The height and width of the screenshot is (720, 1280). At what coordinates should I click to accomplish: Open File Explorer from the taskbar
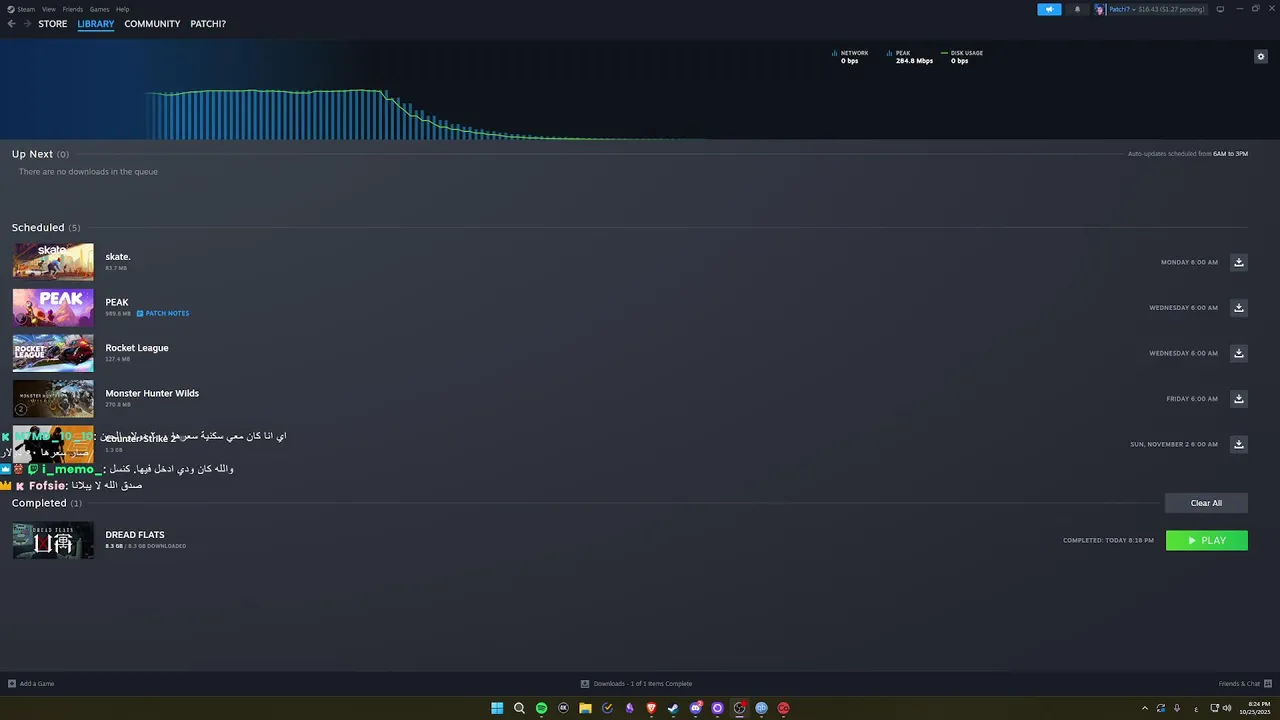[585, 708]
